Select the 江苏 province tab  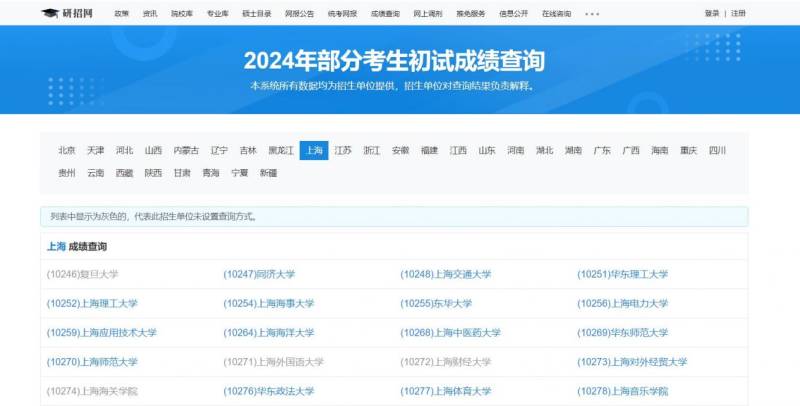(343, 150)
